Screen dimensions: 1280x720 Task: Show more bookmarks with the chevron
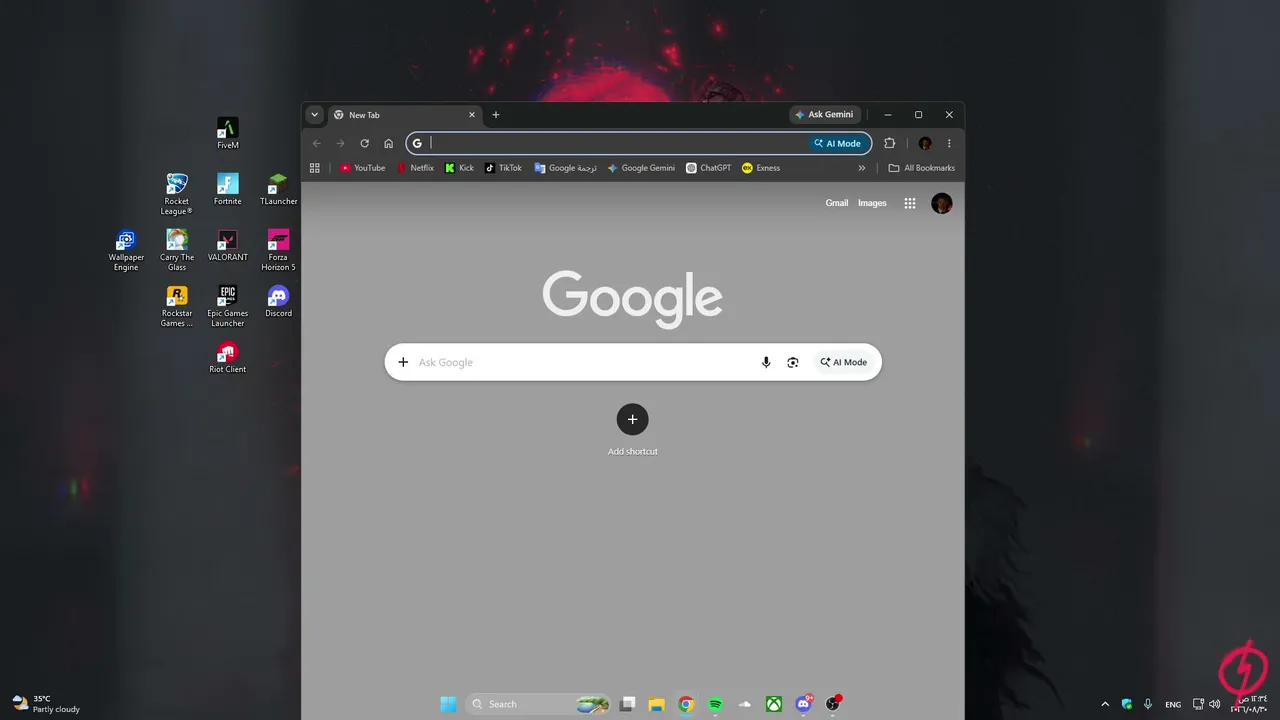tap(862, 168)
